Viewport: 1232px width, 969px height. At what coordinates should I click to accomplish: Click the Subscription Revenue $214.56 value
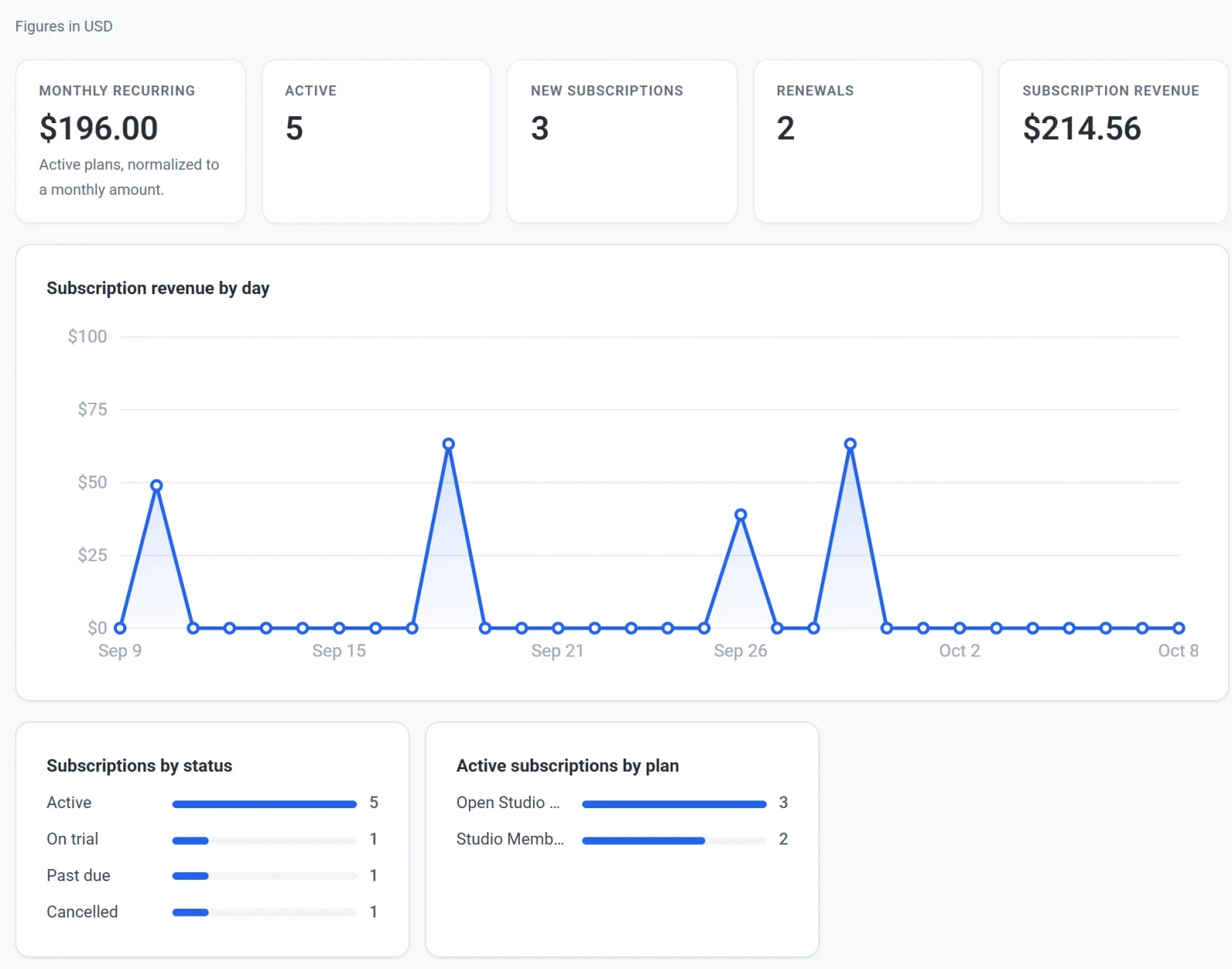[x=1082, y=128]
